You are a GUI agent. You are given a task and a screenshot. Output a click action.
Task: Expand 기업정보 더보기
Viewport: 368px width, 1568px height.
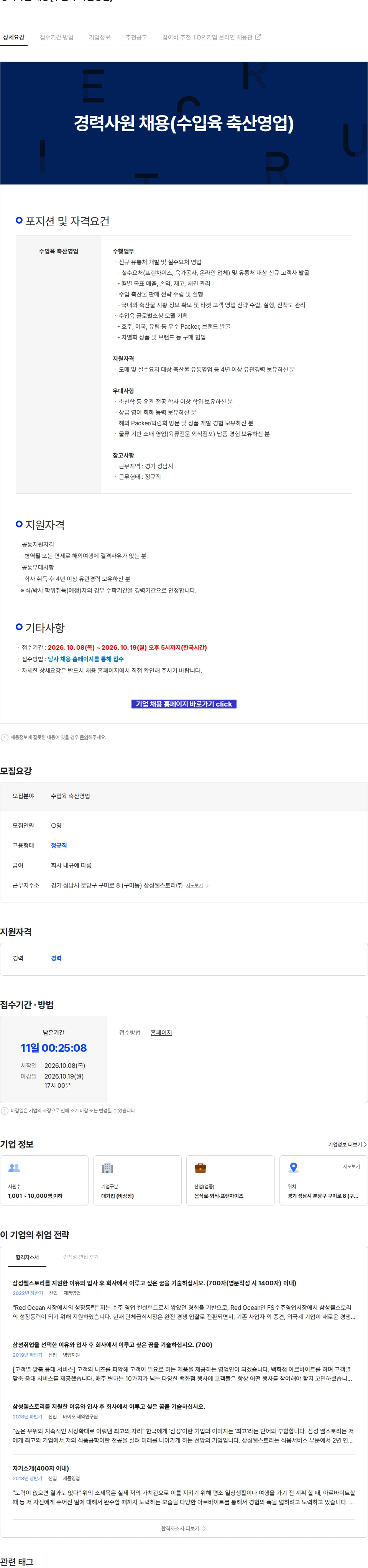pyautogui.click(x=347, y=1144)
